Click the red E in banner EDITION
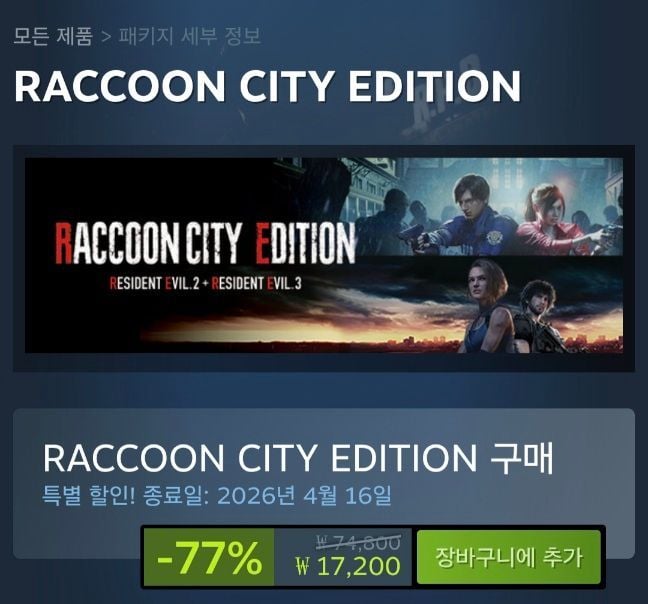 (x=263, y=243)
